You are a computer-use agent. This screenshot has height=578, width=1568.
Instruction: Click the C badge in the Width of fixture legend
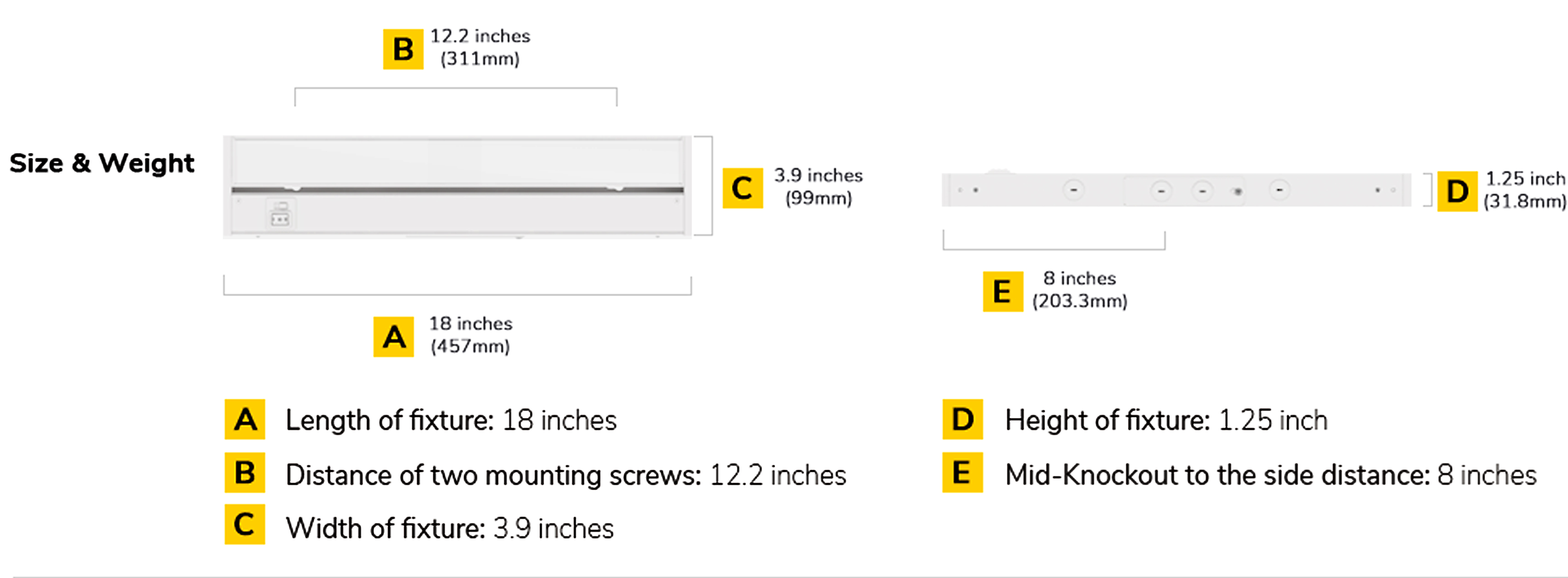(245, 524)
